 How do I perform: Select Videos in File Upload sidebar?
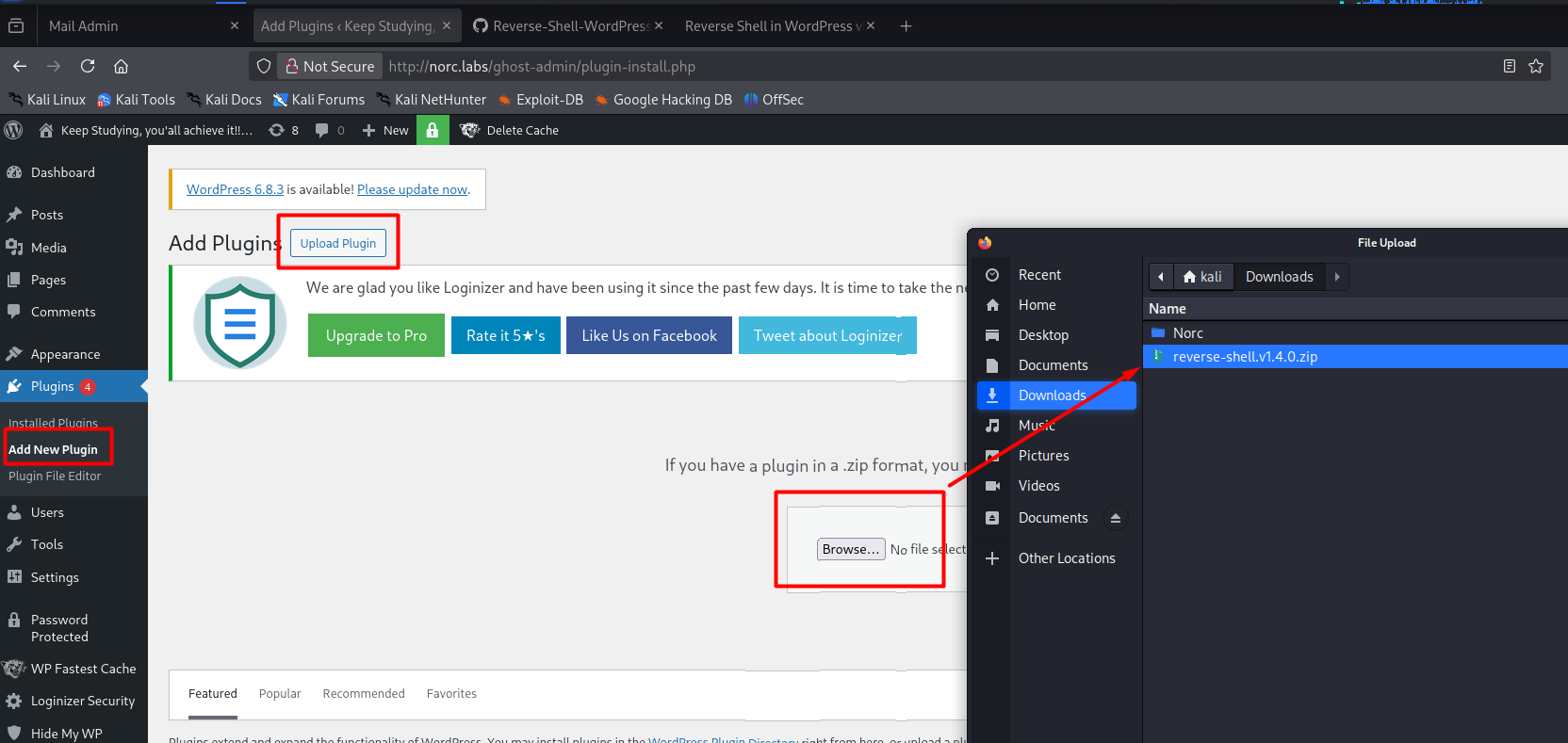1056,486
